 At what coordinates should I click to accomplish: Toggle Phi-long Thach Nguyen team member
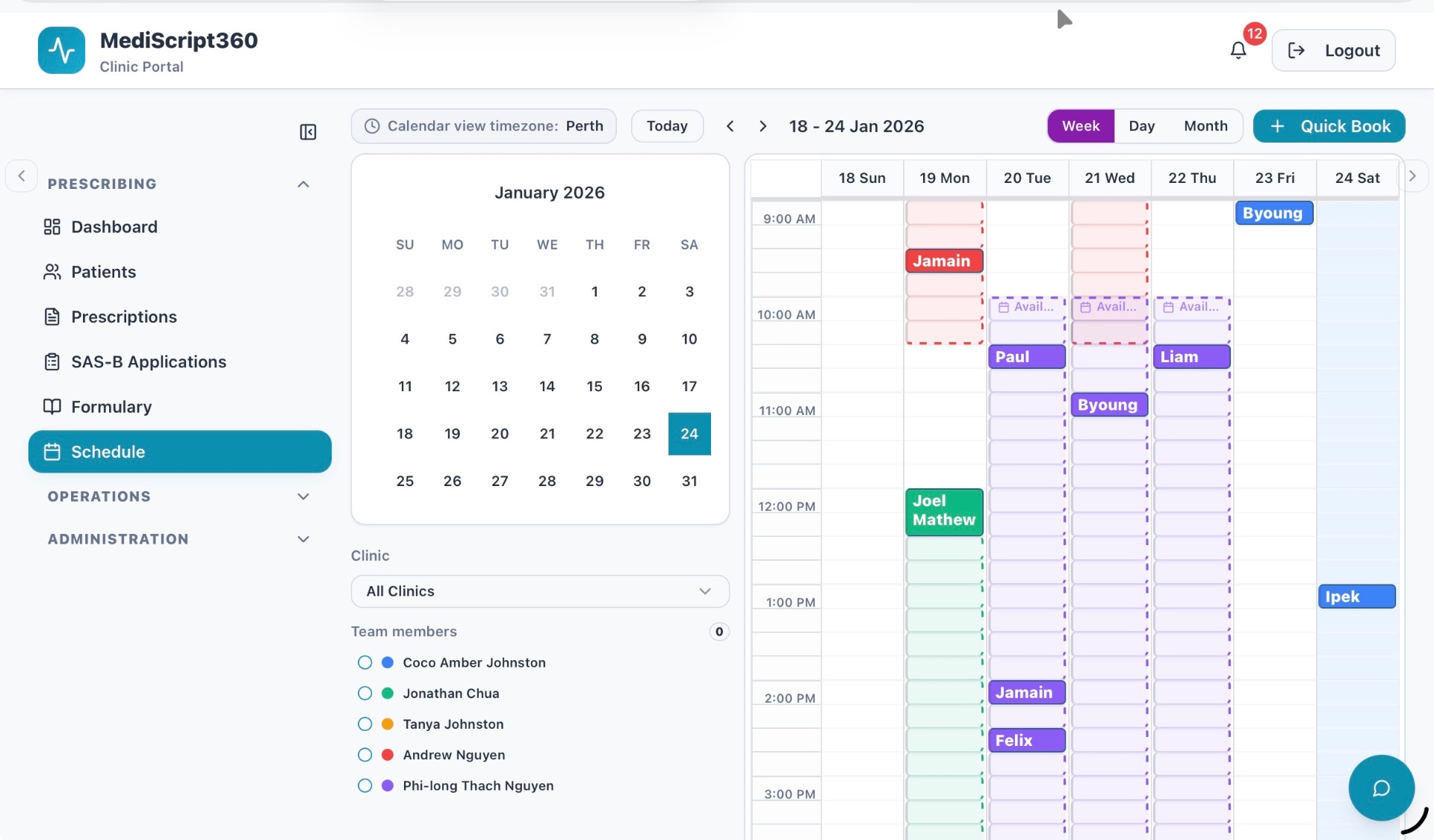pos(364,785)
